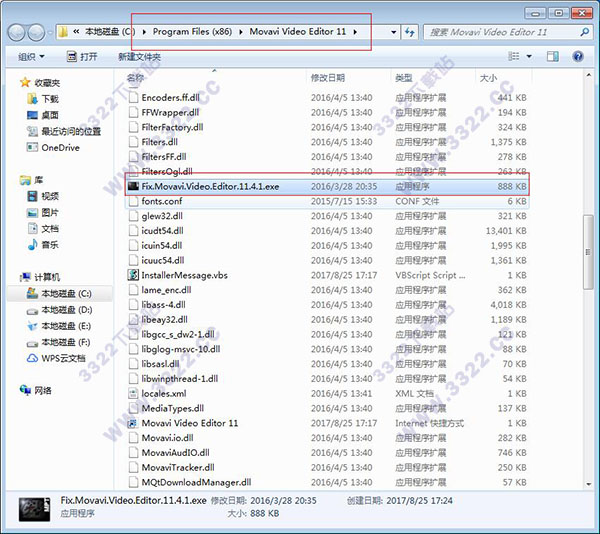Sort by 类型 type column header
The image size is (600, 534).
click(404, 78)
